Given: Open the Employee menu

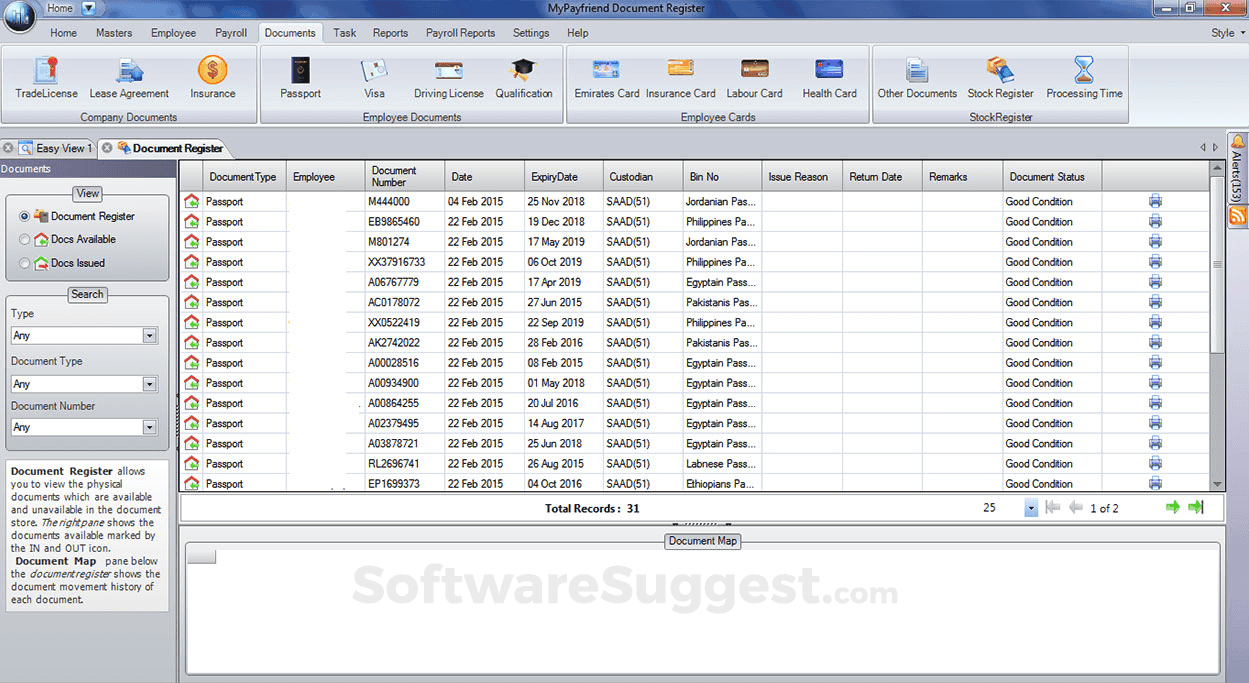Looking at the screenshot, I should (x=174, y=33).
